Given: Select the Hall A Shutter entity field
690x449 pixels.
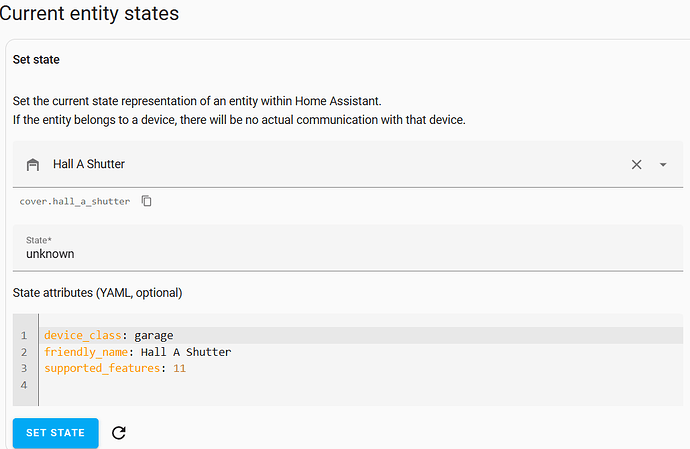Looking at the screenshot, I should [x=348, y=164].
